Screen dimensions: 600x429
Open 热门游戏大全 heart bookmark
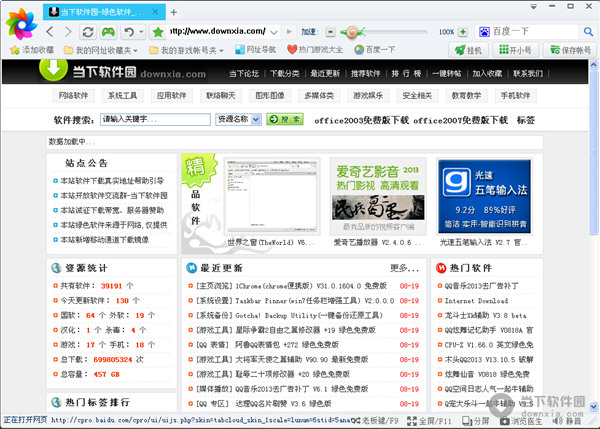(315, 50)
